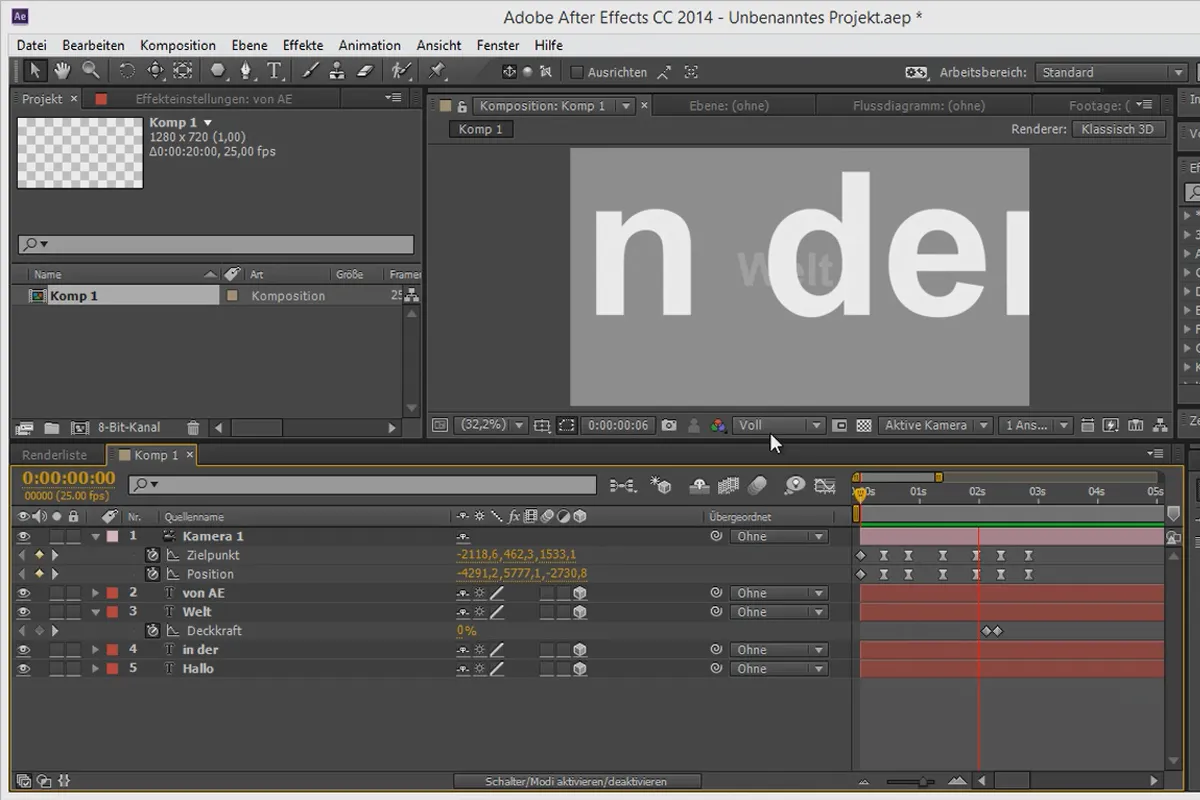
Task: Toggle Deckkraft stopwatch keyframing
Action: click(x=152, y=631)
